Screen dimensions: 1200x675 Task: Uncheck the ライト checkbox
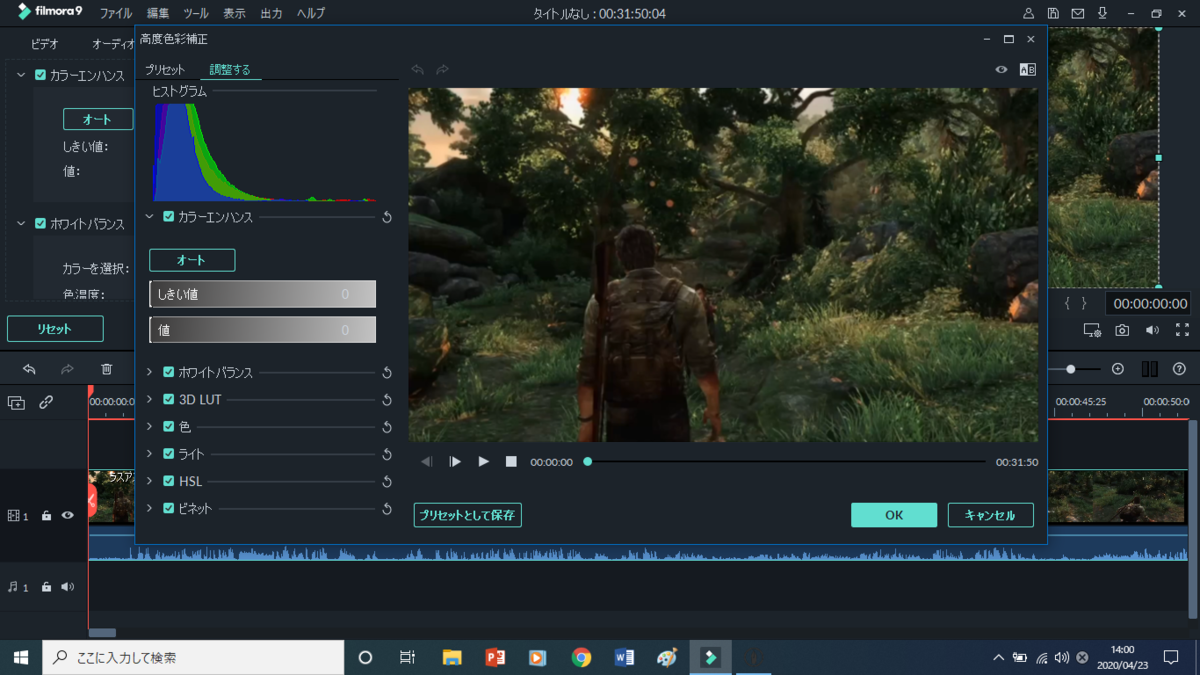coord(168,453)
